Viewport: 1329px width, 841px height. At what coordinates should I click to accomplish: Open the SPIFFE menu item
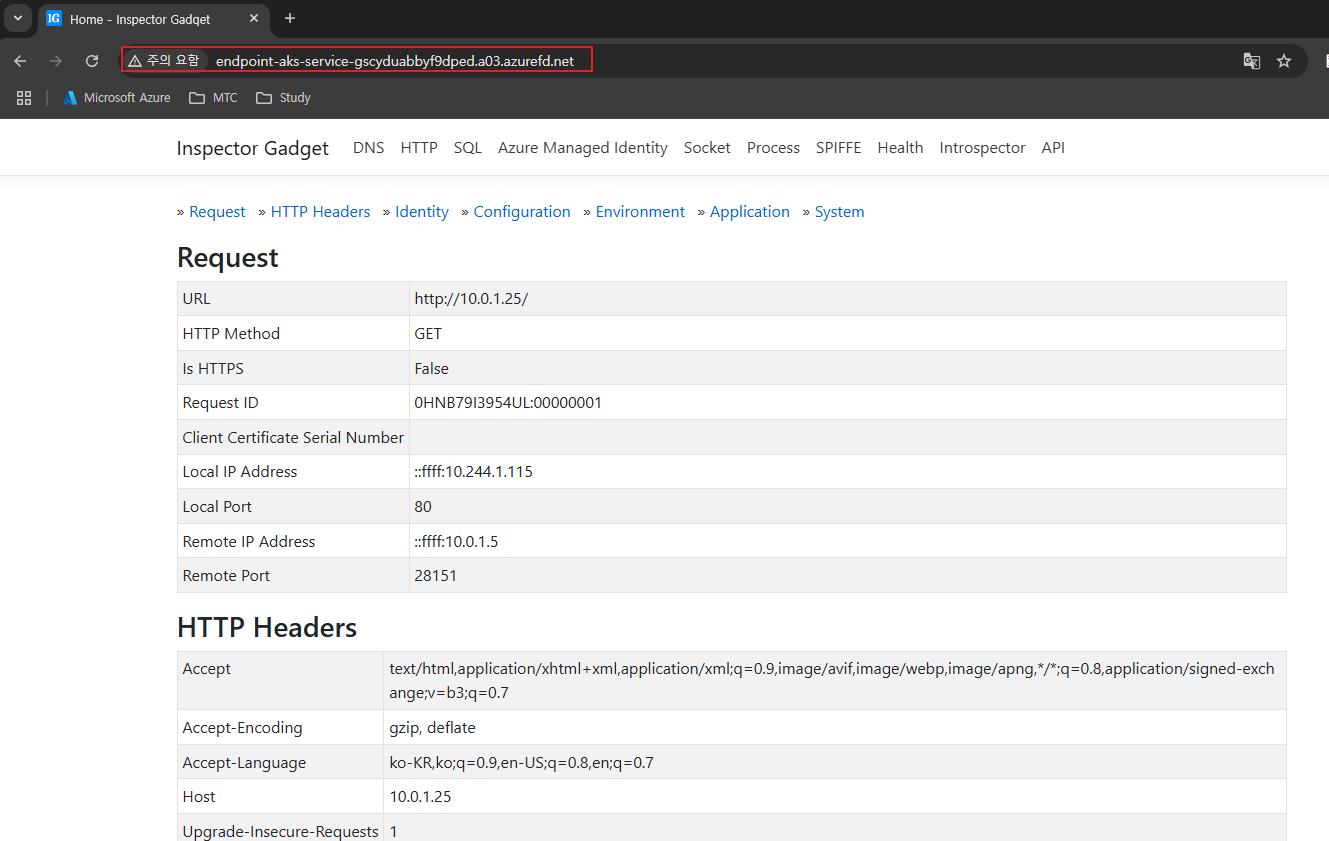coord(838,148)
